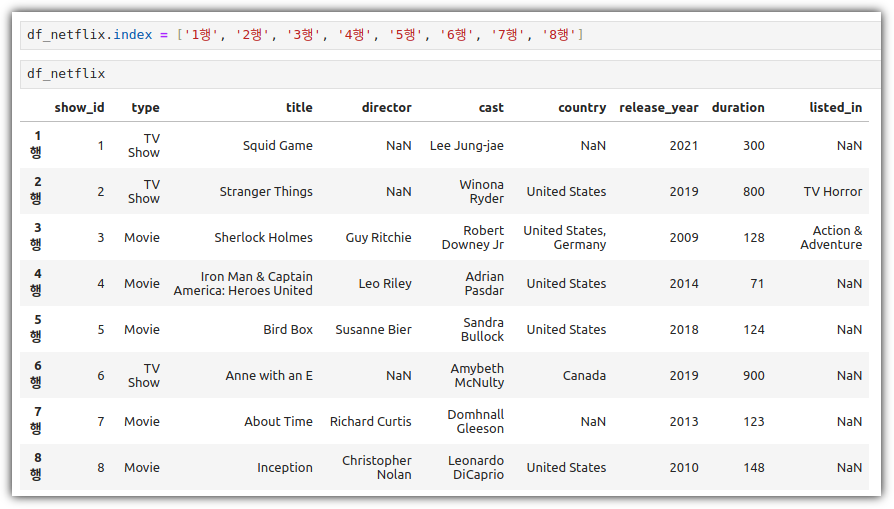Select the Anne with an E title

(x=269, y=376)
